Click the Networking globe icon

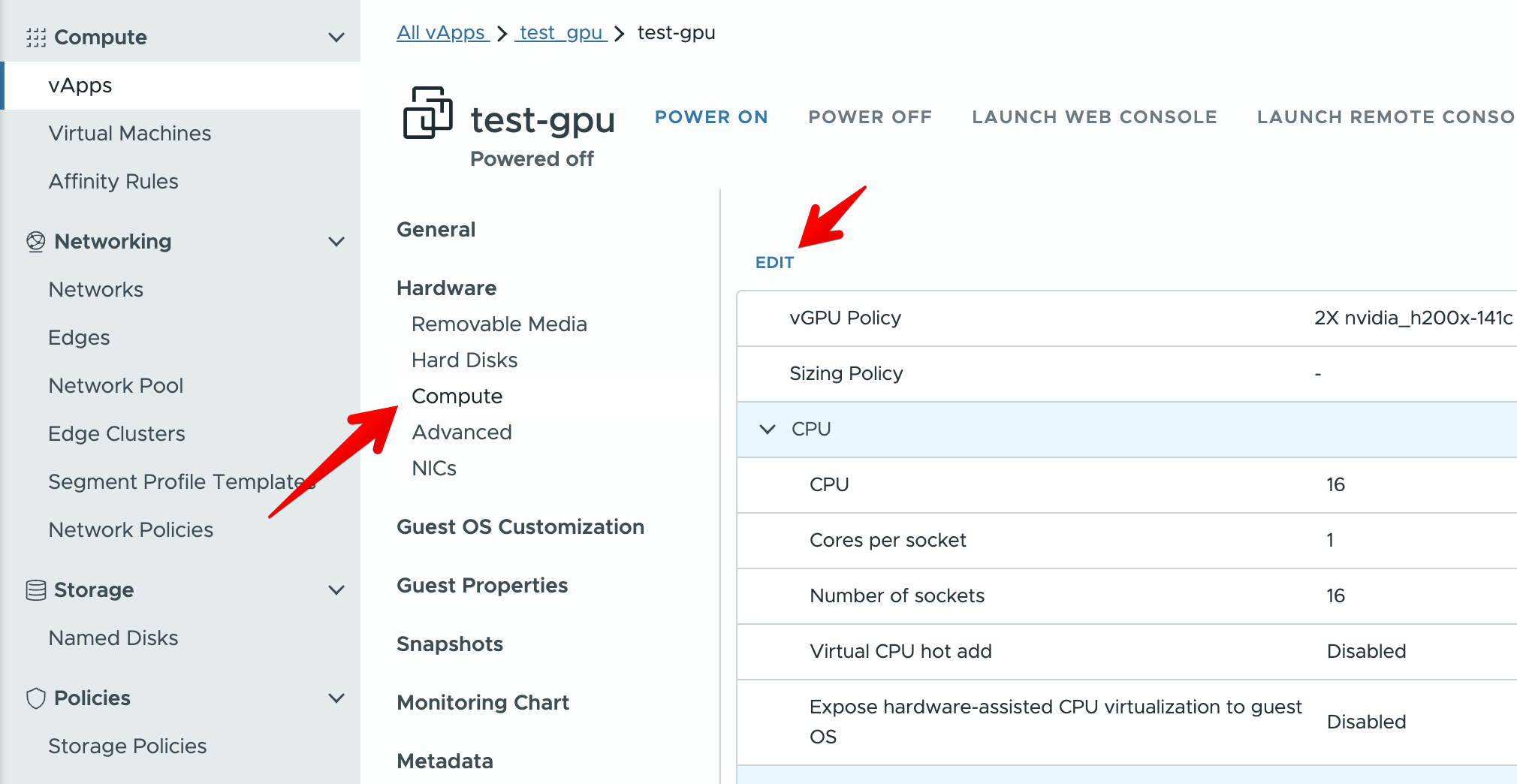36,242
